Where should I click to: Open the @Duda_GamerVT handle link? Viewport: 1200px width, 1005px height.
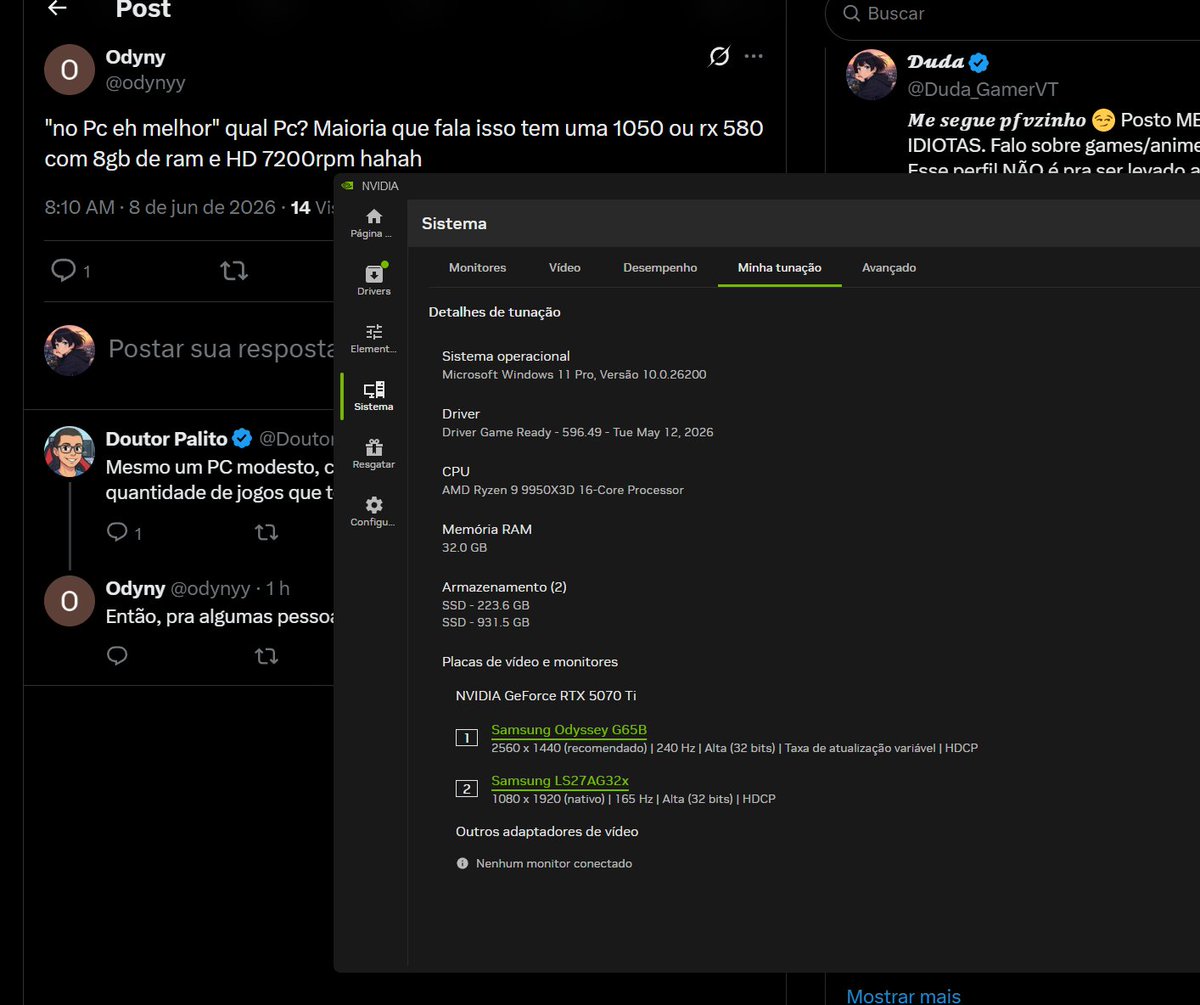pos(982,89)
